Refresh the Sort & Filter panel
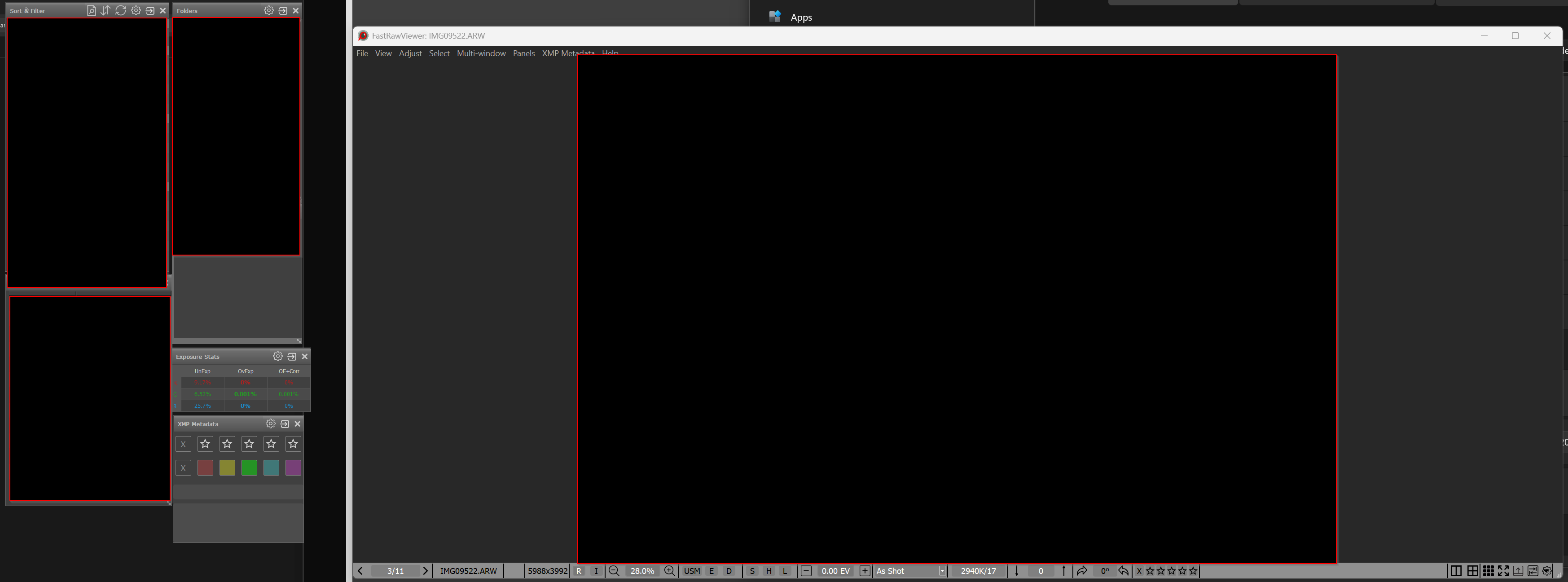Viewport: 1568px width, 582px height. (x=120, y=10)
